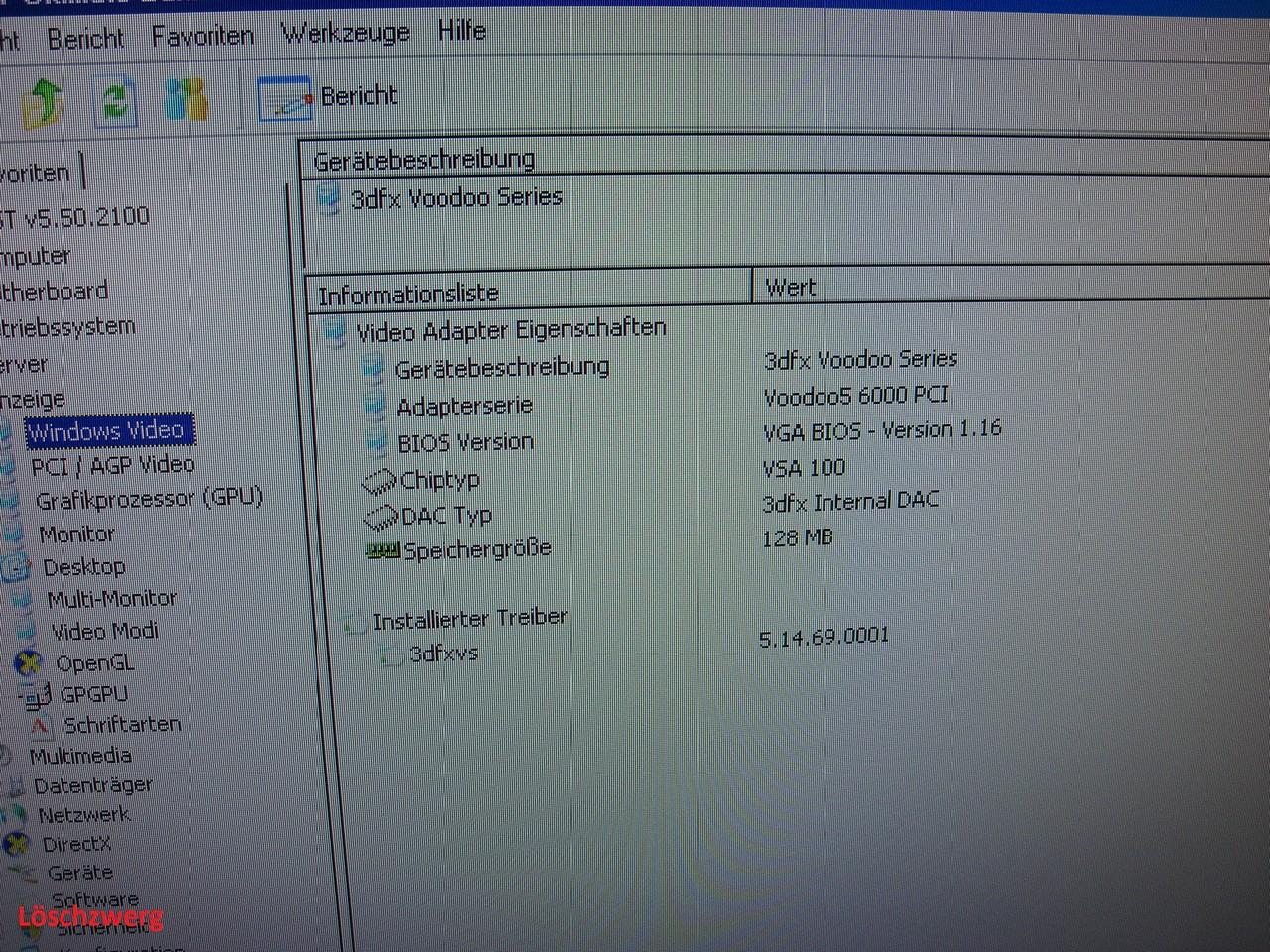Click driver version 5.14.69.0001

pos(825,637)
